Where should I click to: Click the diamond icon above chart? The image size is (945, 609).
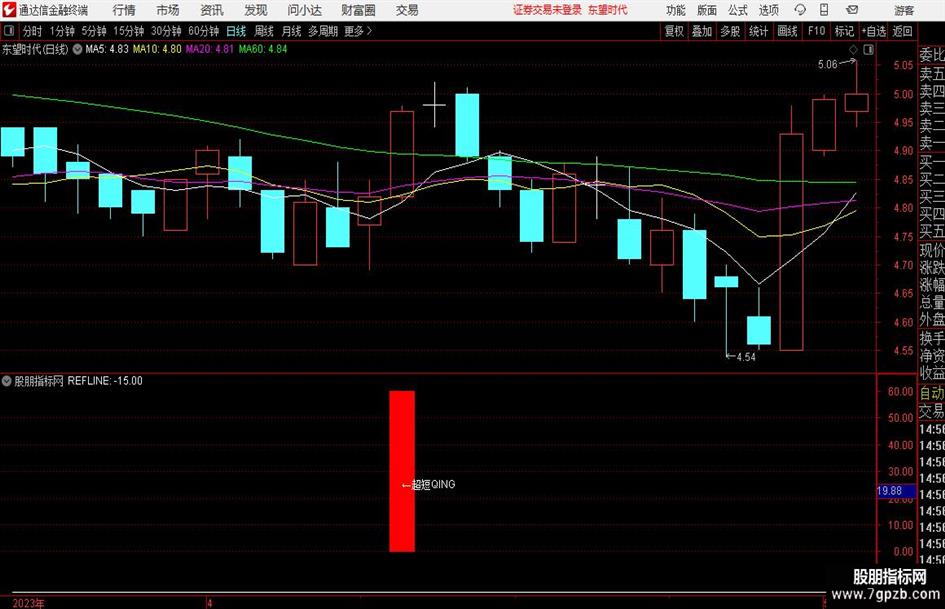point(853,49)
